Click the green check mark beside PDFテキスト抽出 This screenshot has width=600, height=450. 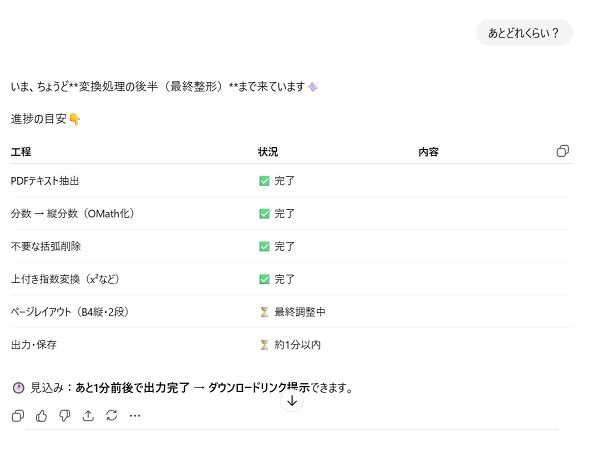coord(264,181)
